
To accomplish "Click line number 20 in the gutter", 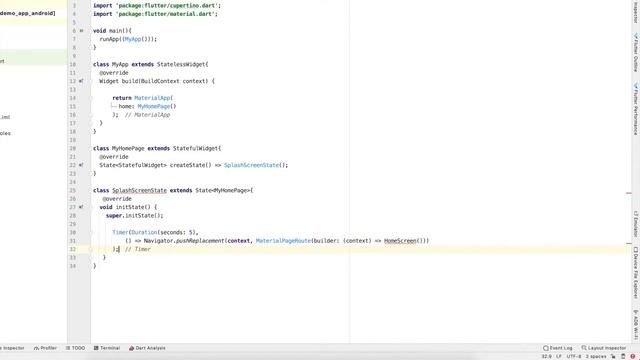I will pyautogui.click(x=73, y=149).
